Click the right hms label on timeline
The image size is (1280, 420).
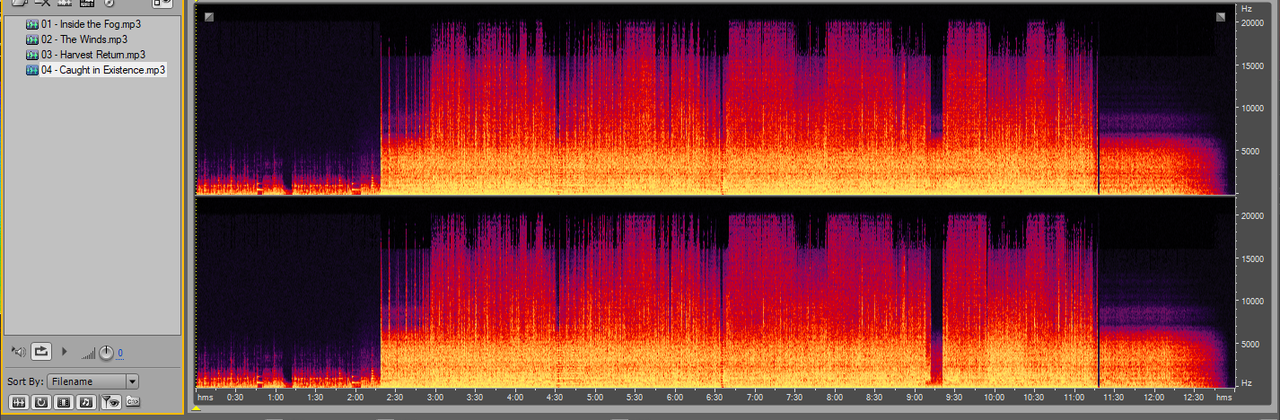tap(1223, 397)
